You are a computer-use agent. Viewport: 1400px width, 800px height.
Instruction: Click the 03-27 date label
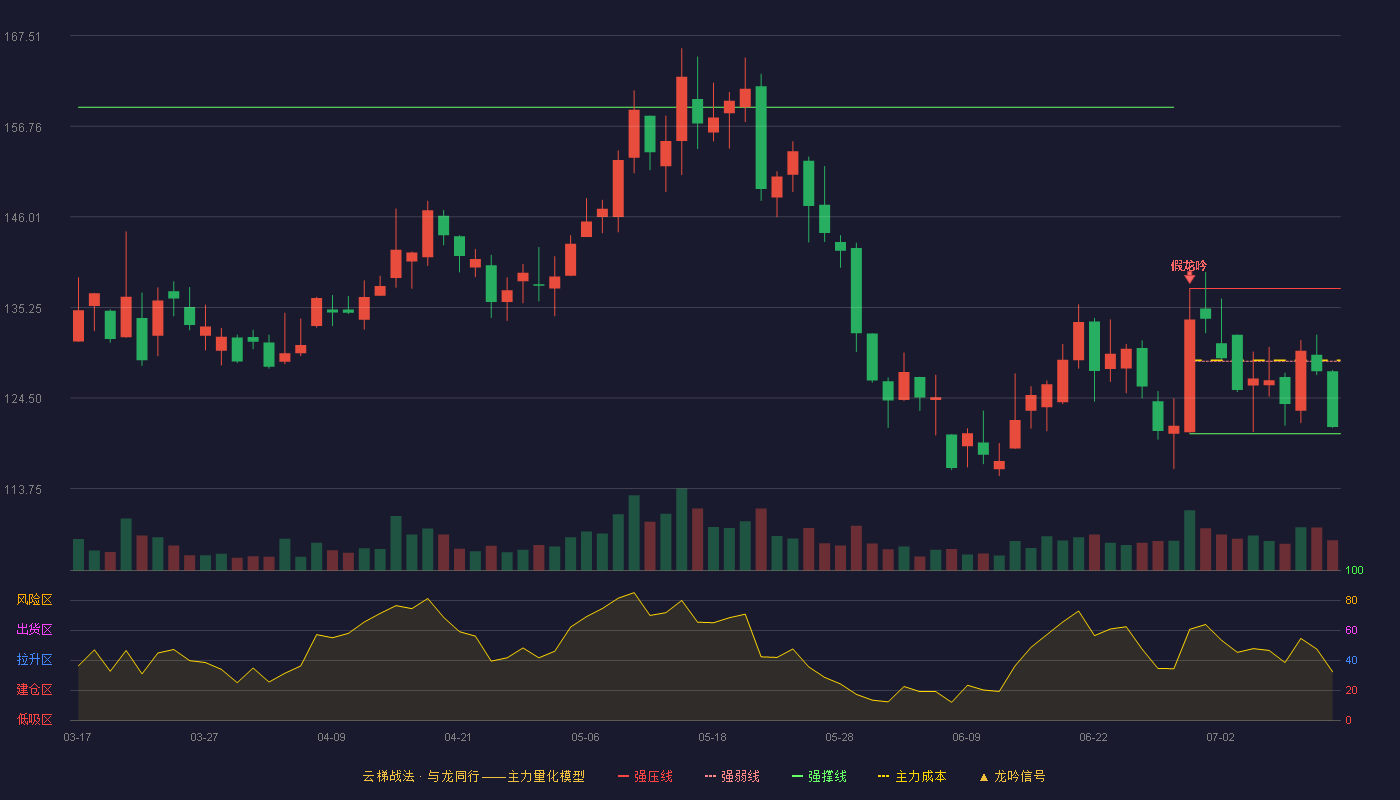tap(204, 737)
